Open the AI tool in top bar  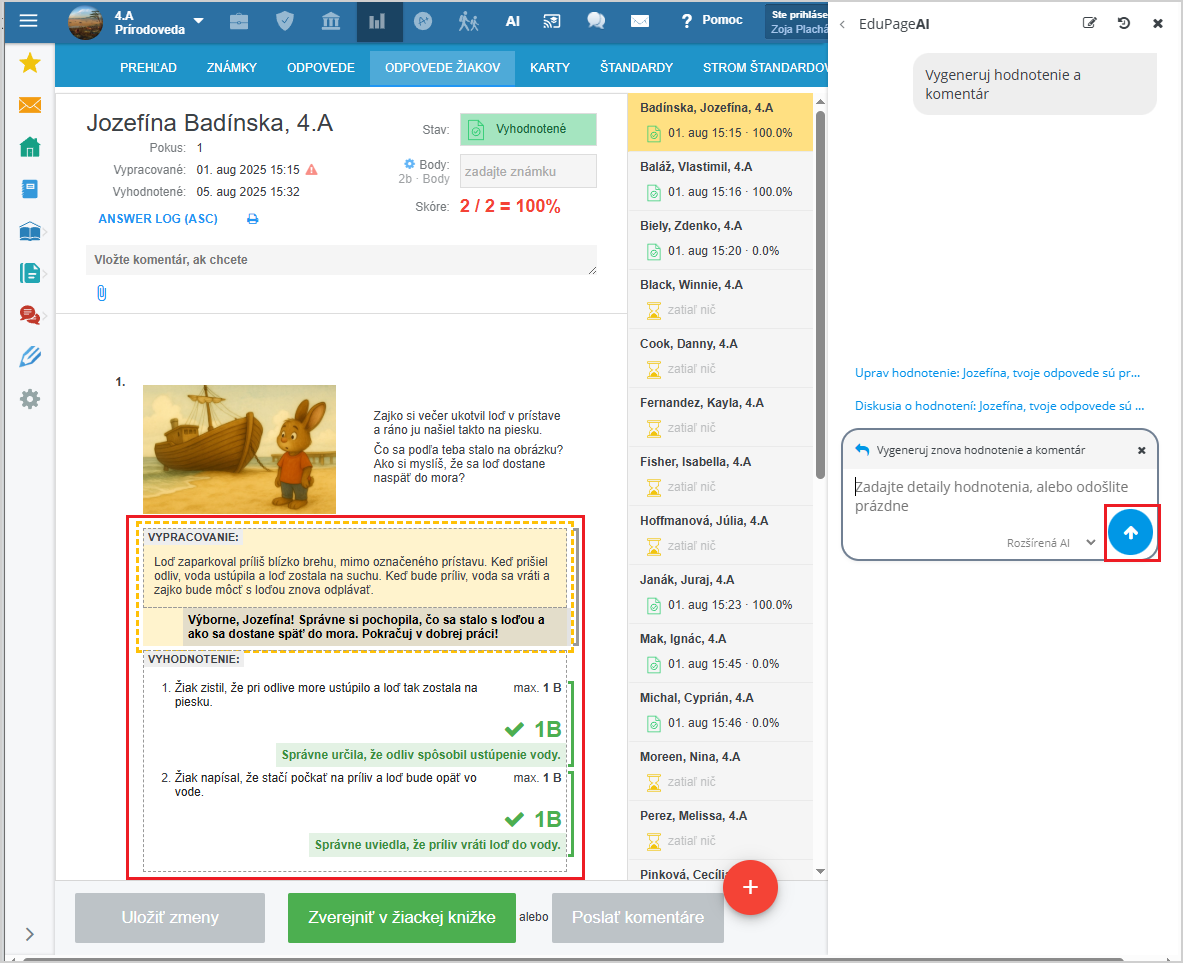(x=512, y=21)
